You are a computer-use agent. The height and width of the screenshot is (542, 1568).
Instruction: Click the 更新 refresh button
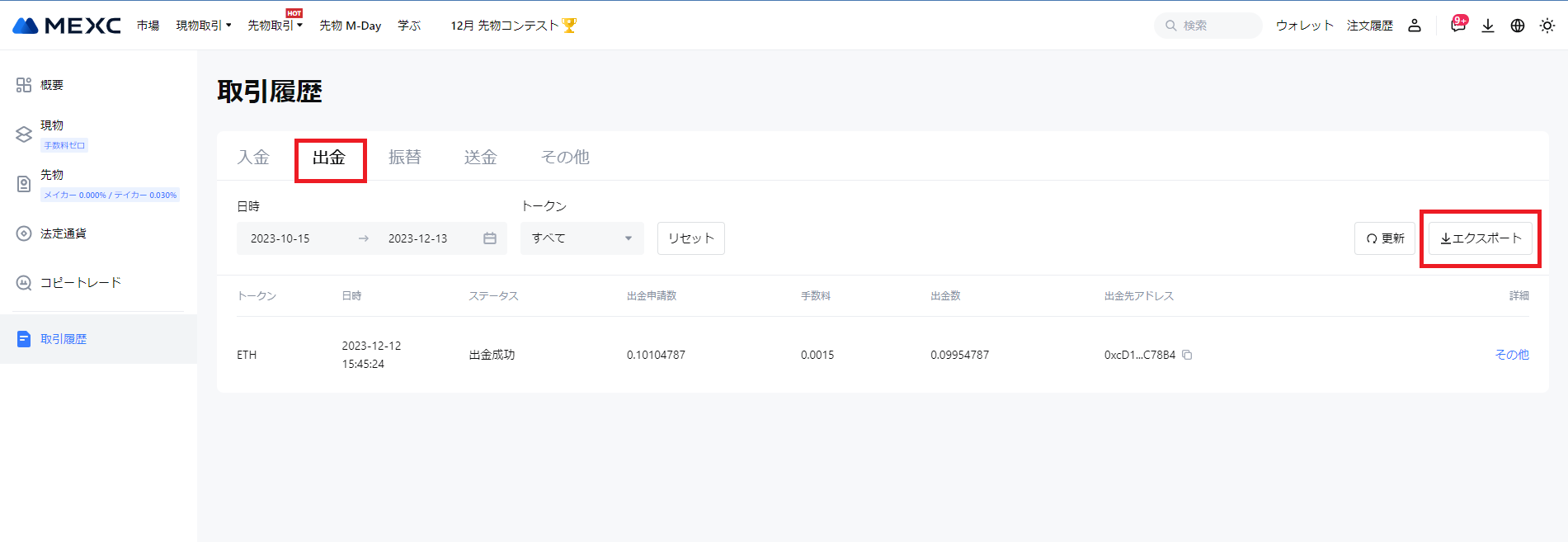[1385, 238]
